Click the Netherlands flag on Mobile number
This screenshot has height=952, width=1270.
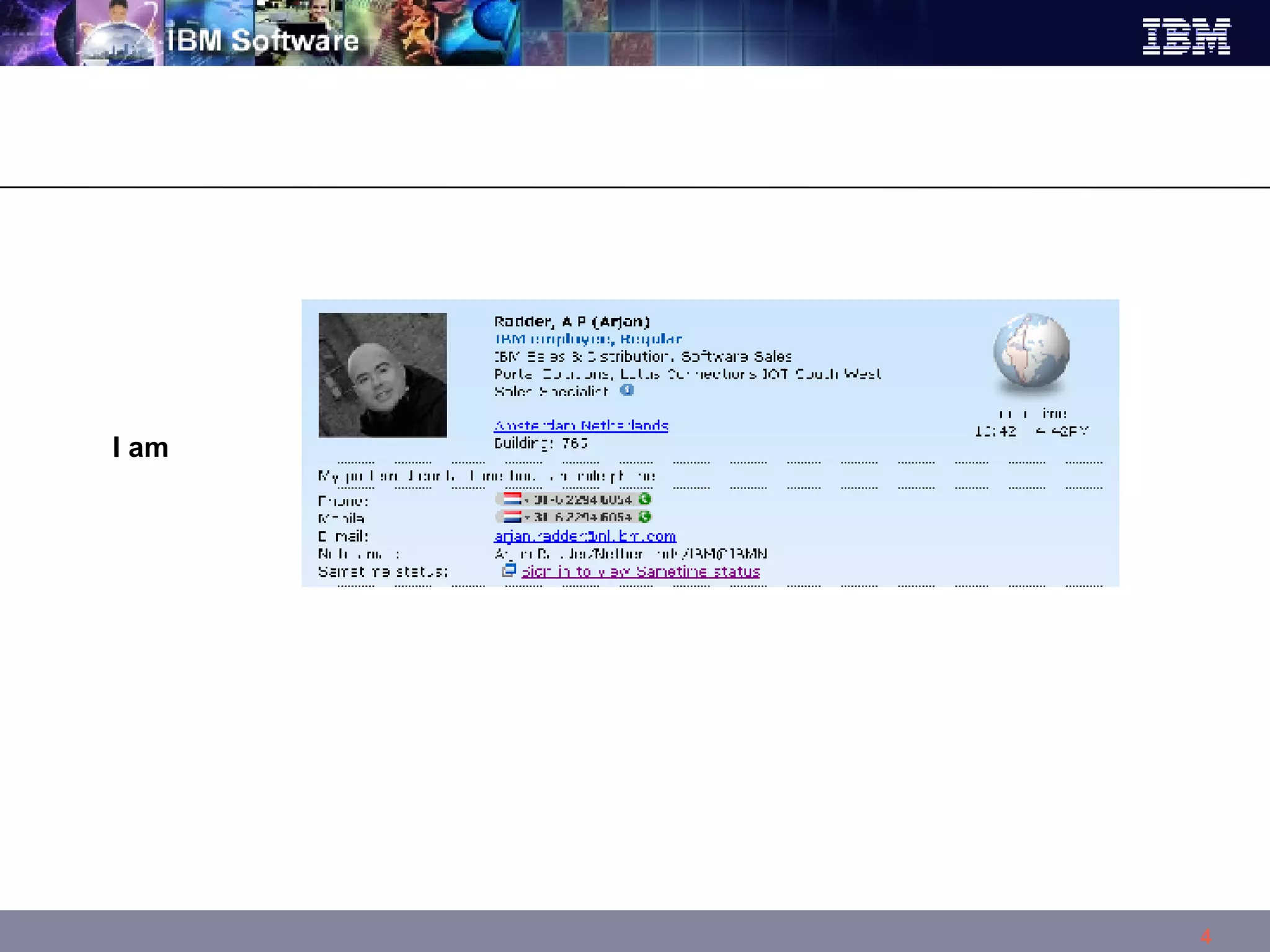[512, 517]
